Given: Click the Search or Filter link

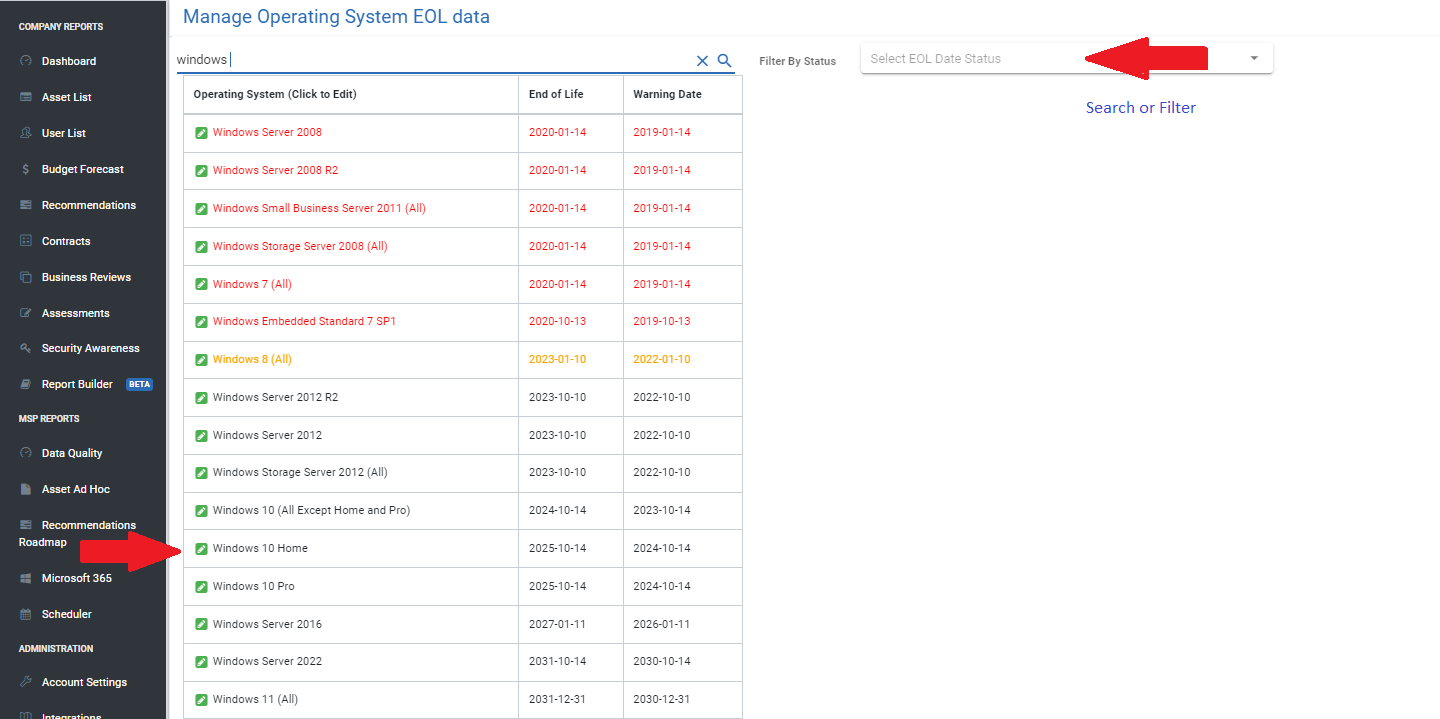Looking at the screenshot, I should (1140, 107).
